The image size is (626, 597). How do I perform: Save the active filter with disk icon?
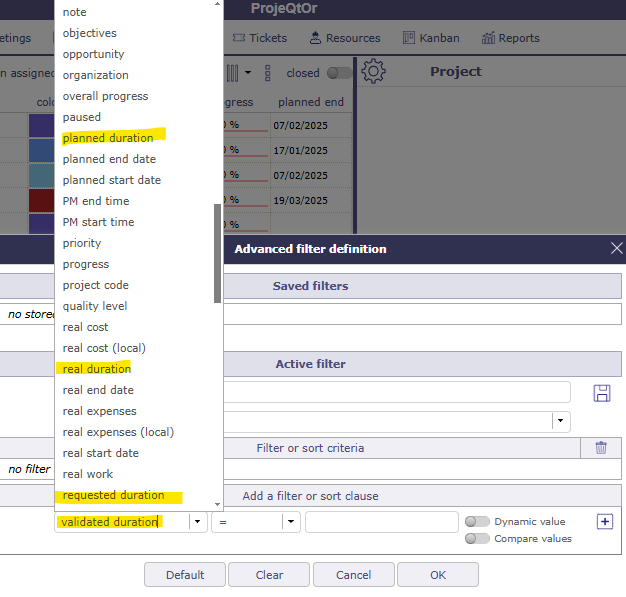(602, 393)
